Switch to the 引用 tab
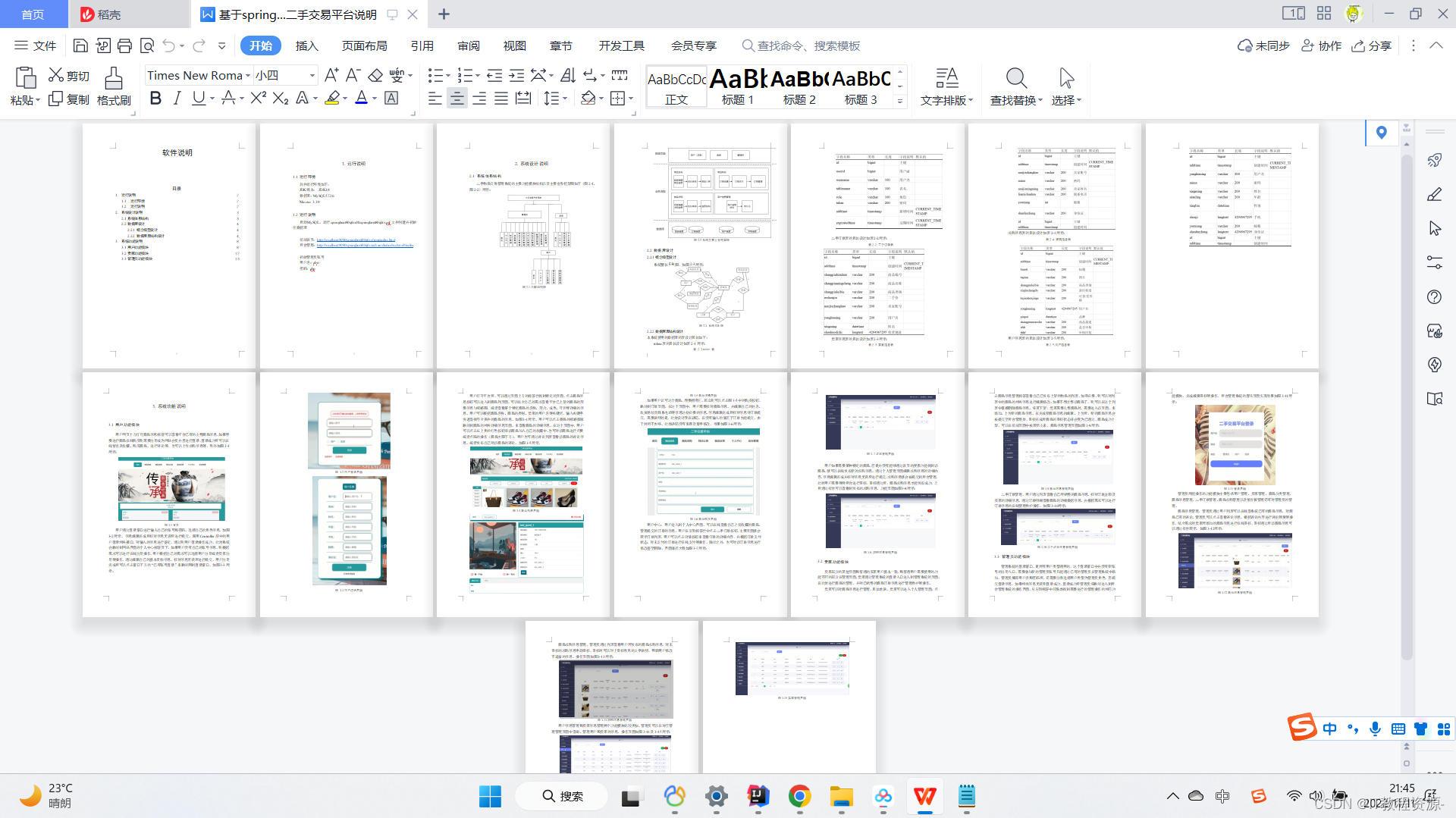Viewport: 1456px width, 818px height. pos(422,45)
